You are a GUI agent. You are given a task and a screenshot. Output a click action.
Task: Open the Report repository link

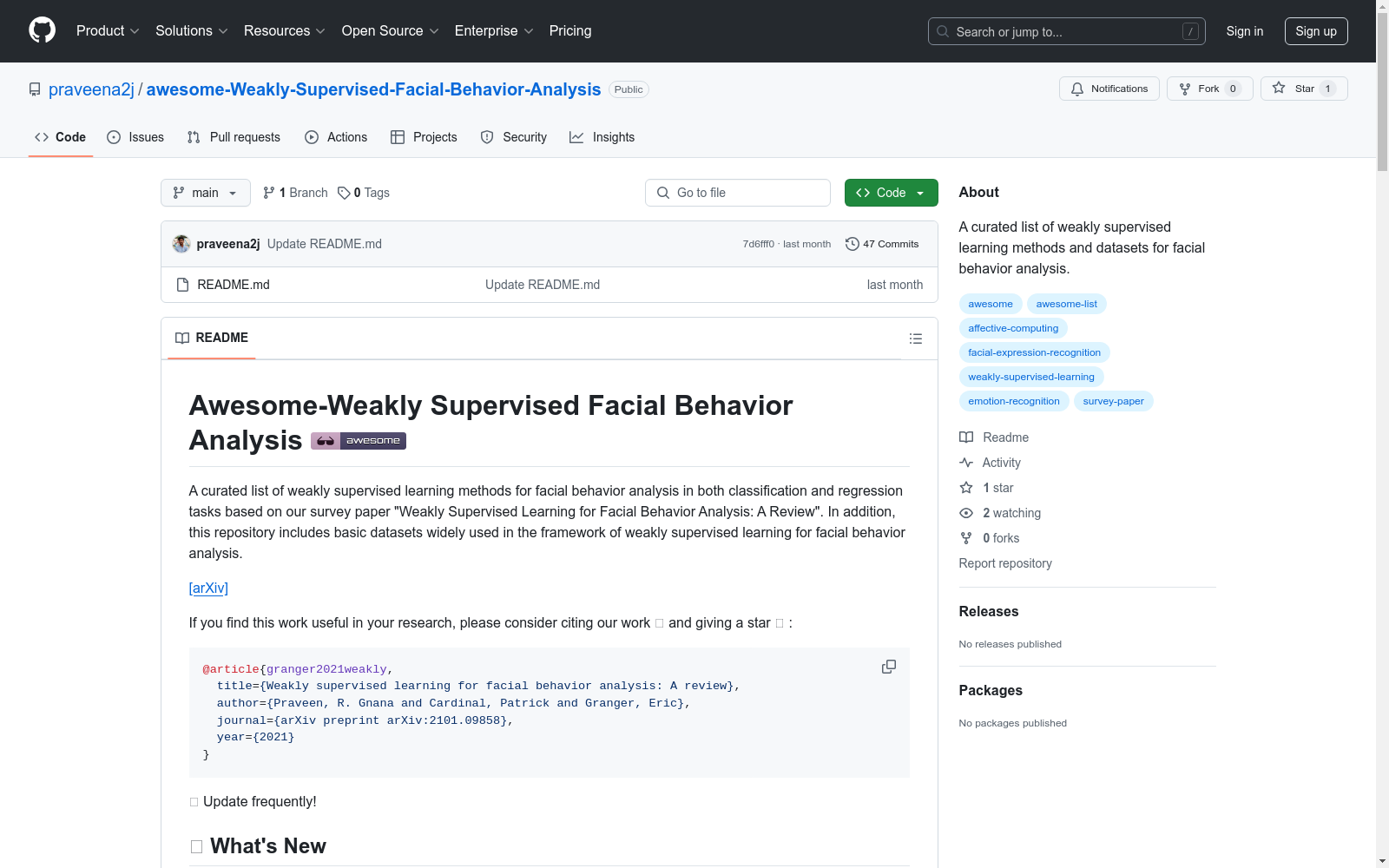pyautogui.click(x=1005, y=563)
